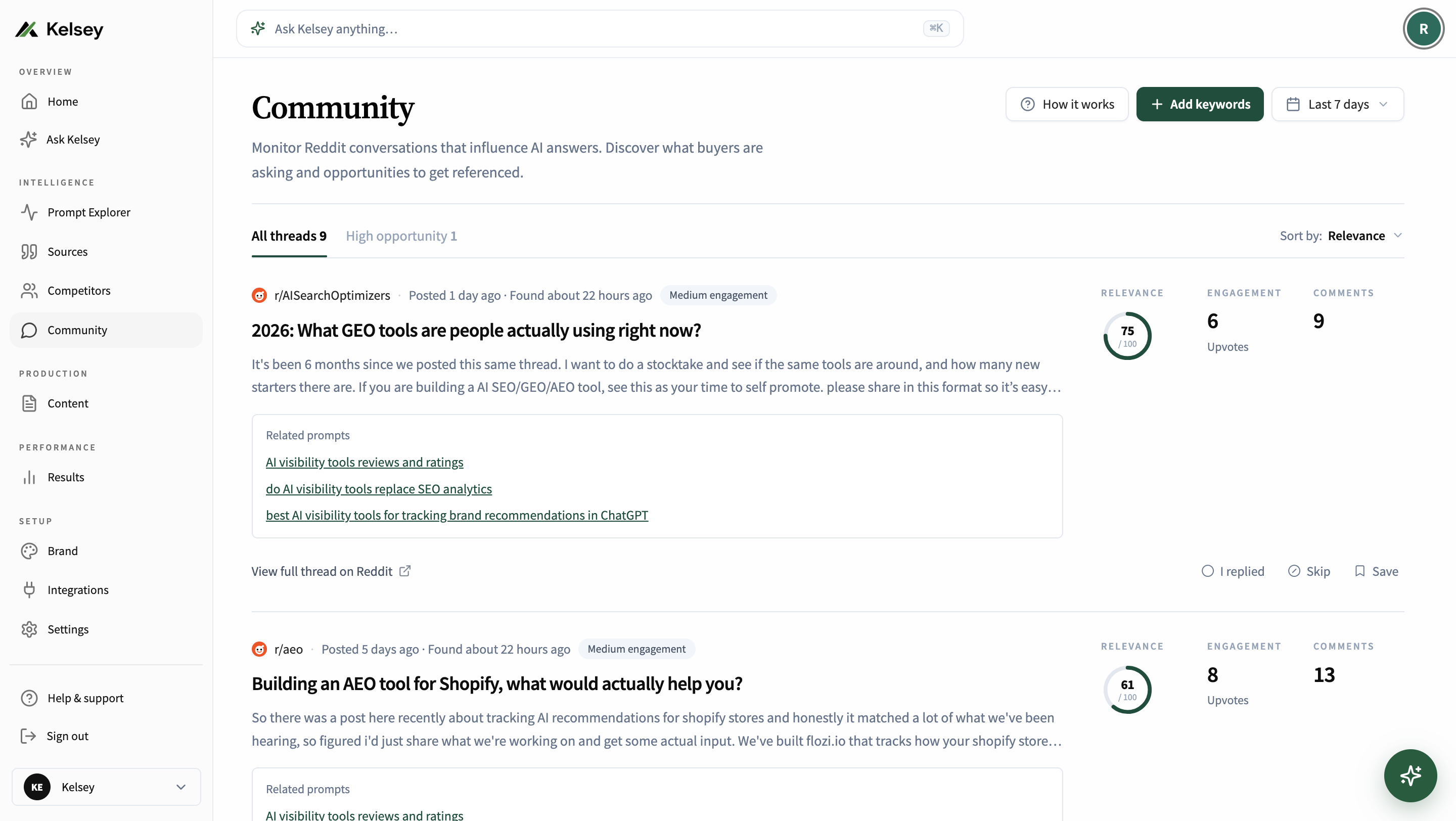The width and height of the screenshot is (1456, 821).
Task: Click the r/AISearchOptimizers subreddit name
Action: [332, 296]
